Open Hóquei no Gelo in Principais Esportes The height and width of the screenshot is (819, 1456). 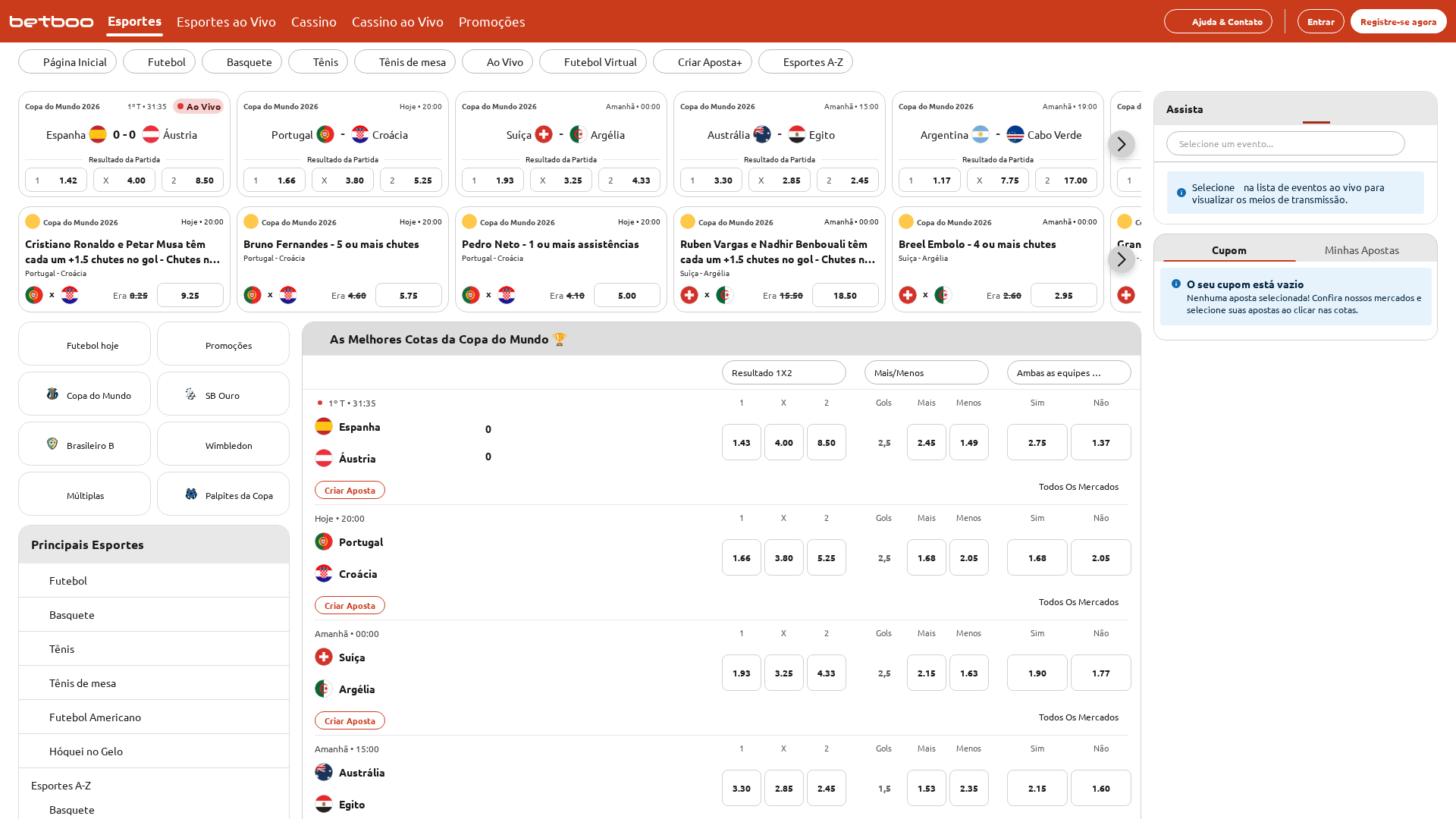(x=154, y=751)
